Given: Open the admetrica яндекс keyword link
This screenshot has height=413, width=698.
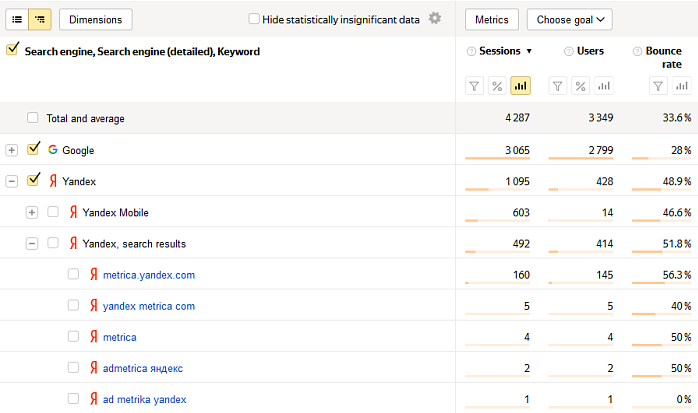Looking at the screenshot, I should click(143, 368).
